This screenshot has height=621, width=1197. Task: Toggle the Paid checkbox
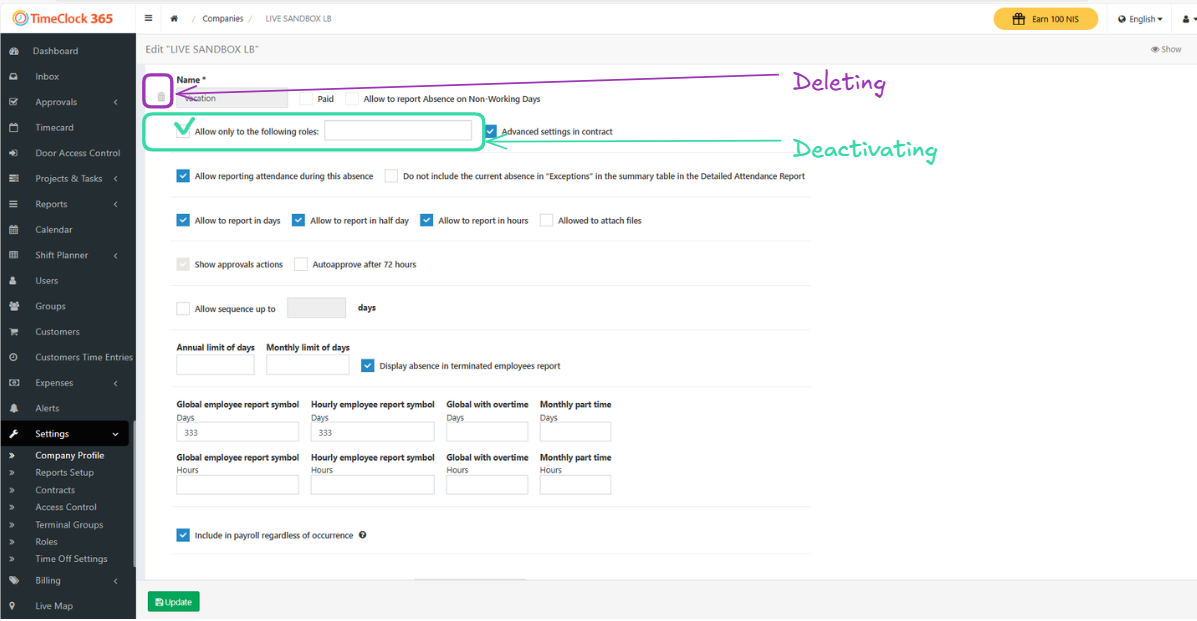[x=306, y=99]
